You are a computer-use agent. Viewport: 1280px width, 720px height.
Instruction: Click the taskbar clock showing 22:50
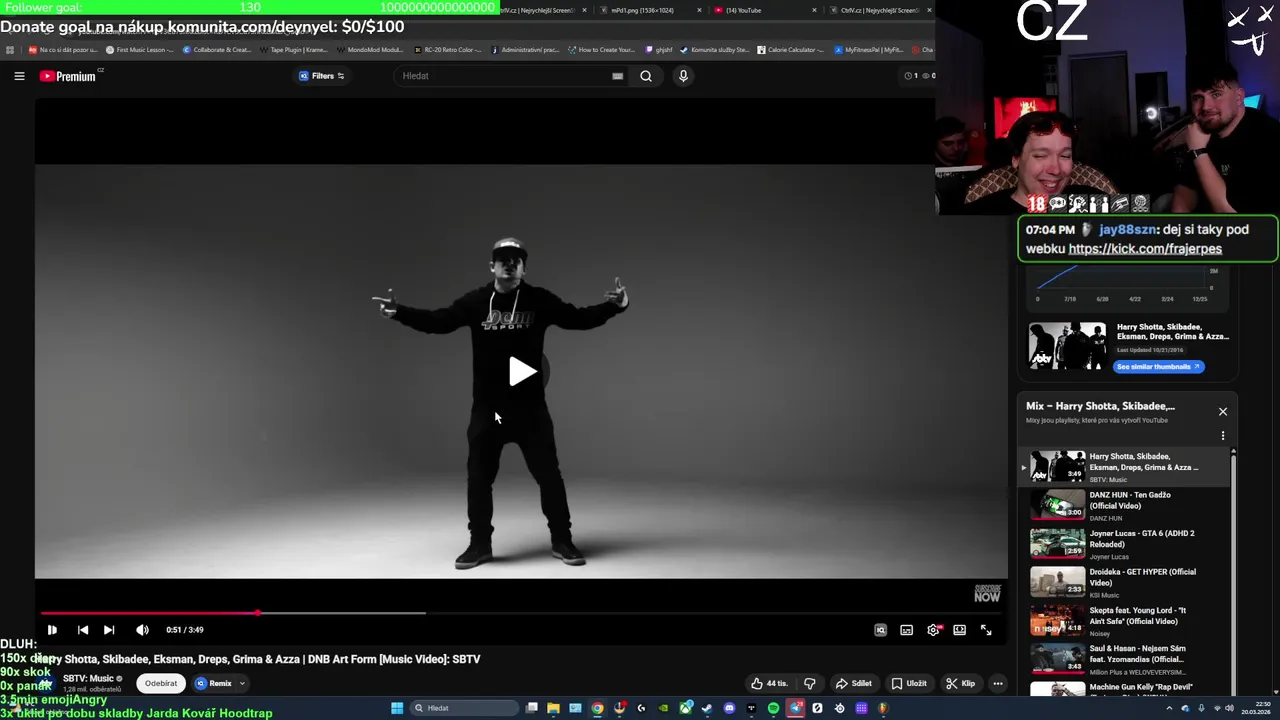tap(1256, 708)
